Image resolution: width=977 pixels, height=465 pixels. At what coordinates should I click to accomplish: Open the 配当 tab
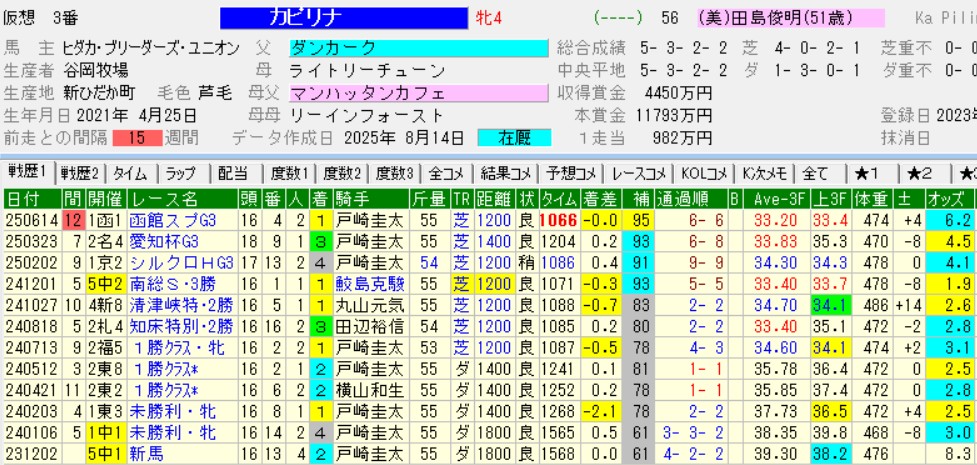(x=232, y=172)
